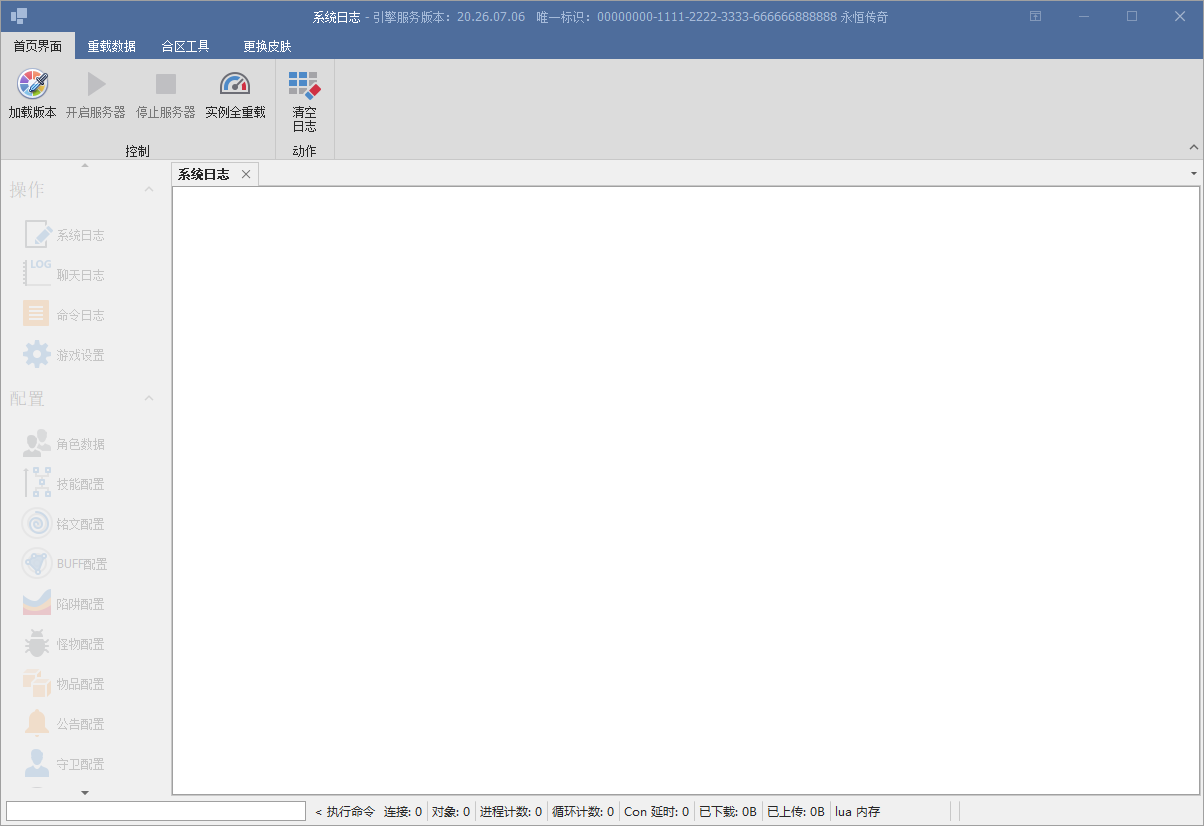Stop the server with 停止服务器
1204x826 pixels.
166,96
